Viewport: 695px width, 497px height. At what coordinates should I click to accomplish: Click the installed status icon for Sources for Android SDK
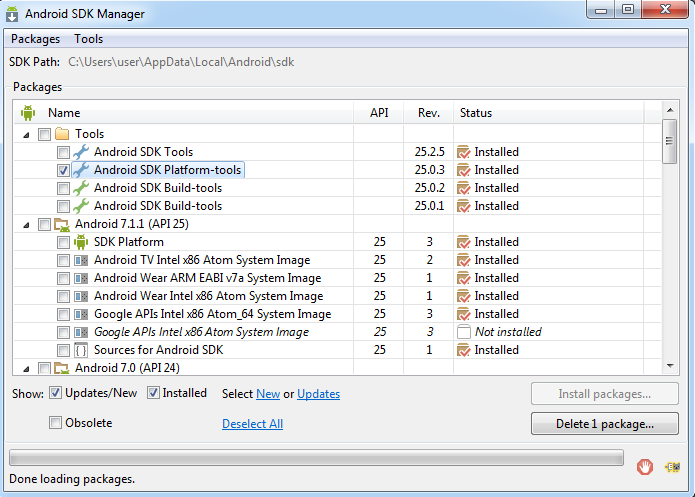(464, 350)
